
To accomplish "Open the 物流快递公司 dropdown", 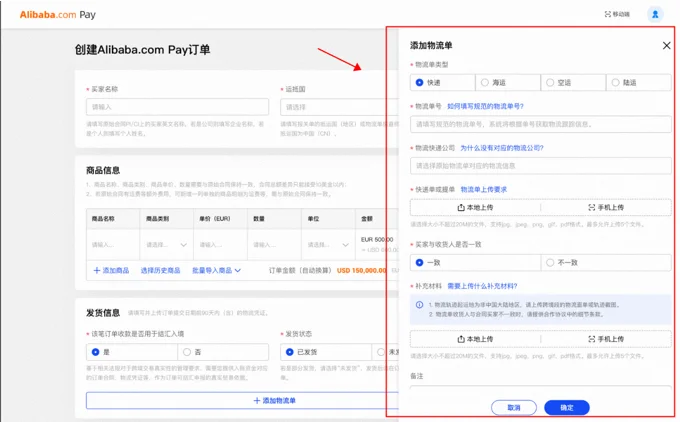I will pos(540,166).
